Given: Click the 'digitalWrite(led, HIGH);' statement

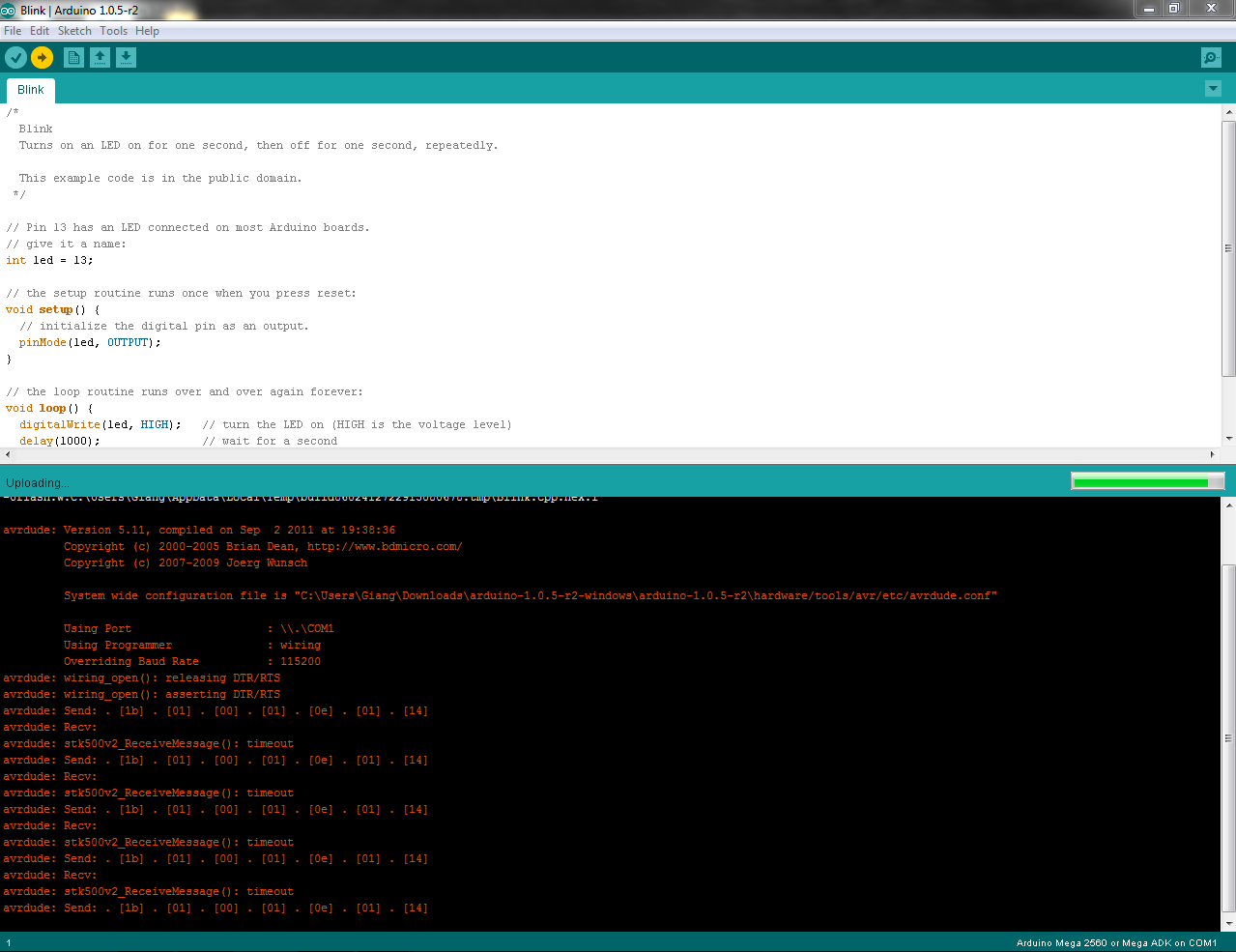Looking at the screenshot, I should coord(101,424).
